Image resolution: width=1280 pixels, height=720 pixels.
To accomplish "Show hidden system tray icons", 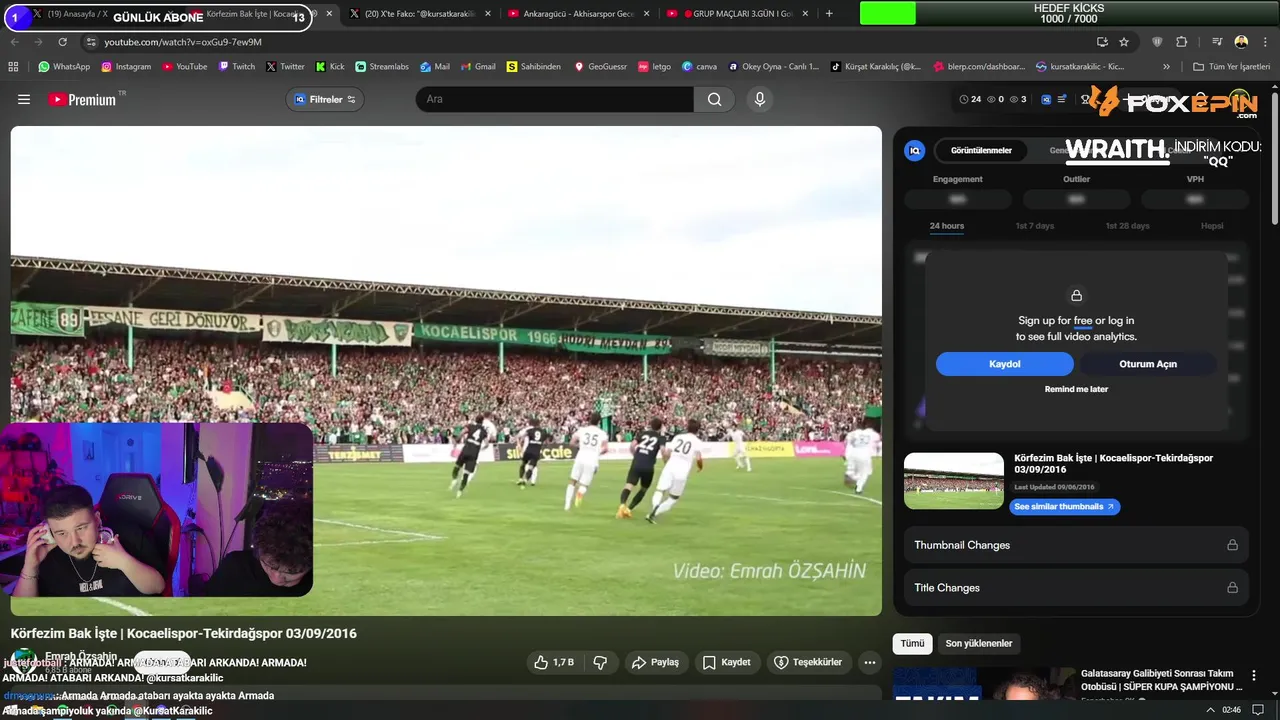I will (x=1210, y=710).
